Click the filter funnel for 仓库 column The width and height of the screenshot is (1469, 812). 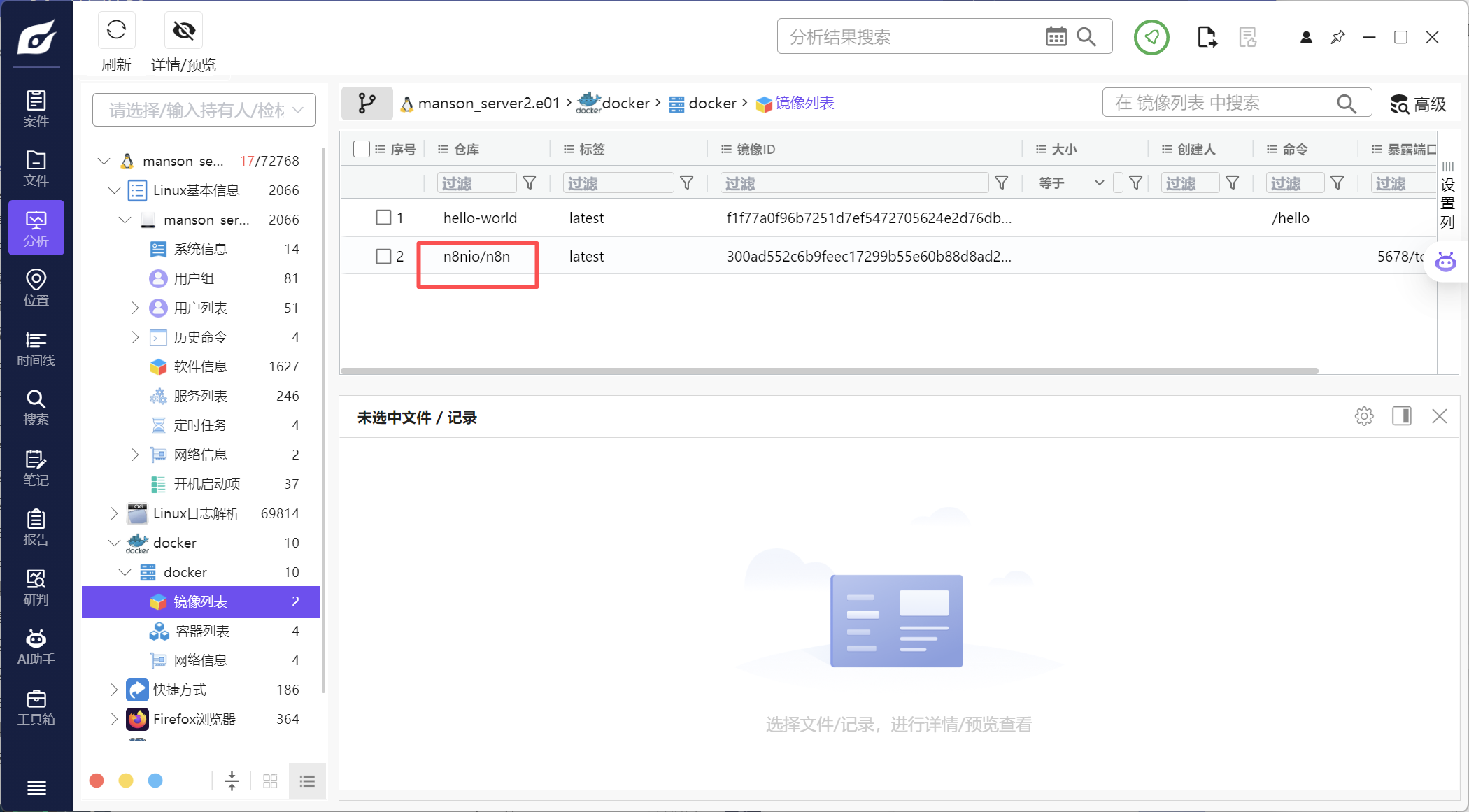coord(530,183)
